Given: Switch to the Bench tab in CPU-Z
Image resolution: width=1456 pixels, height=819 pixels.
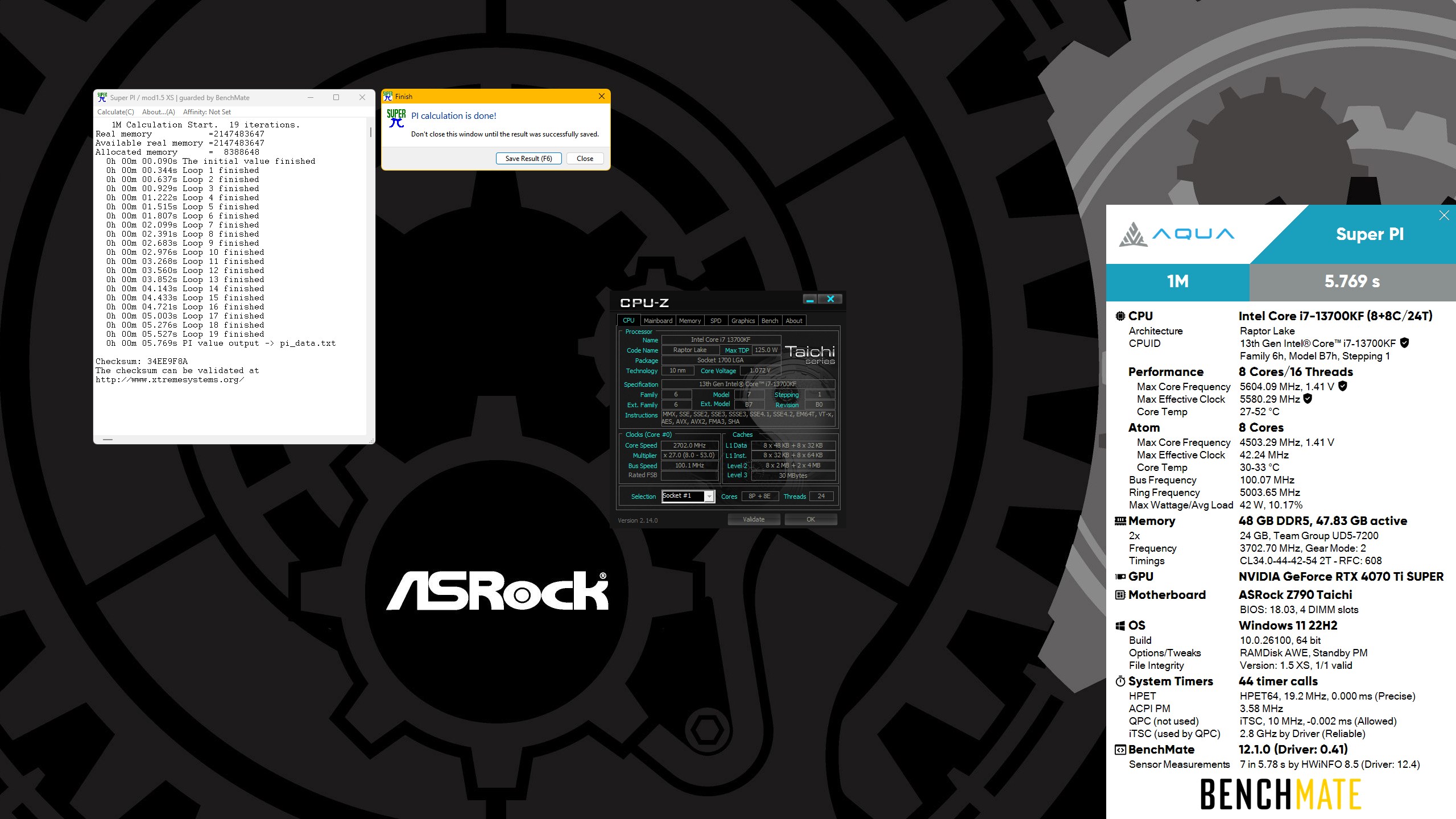Looking at the screenshot, I should (770, 321).
